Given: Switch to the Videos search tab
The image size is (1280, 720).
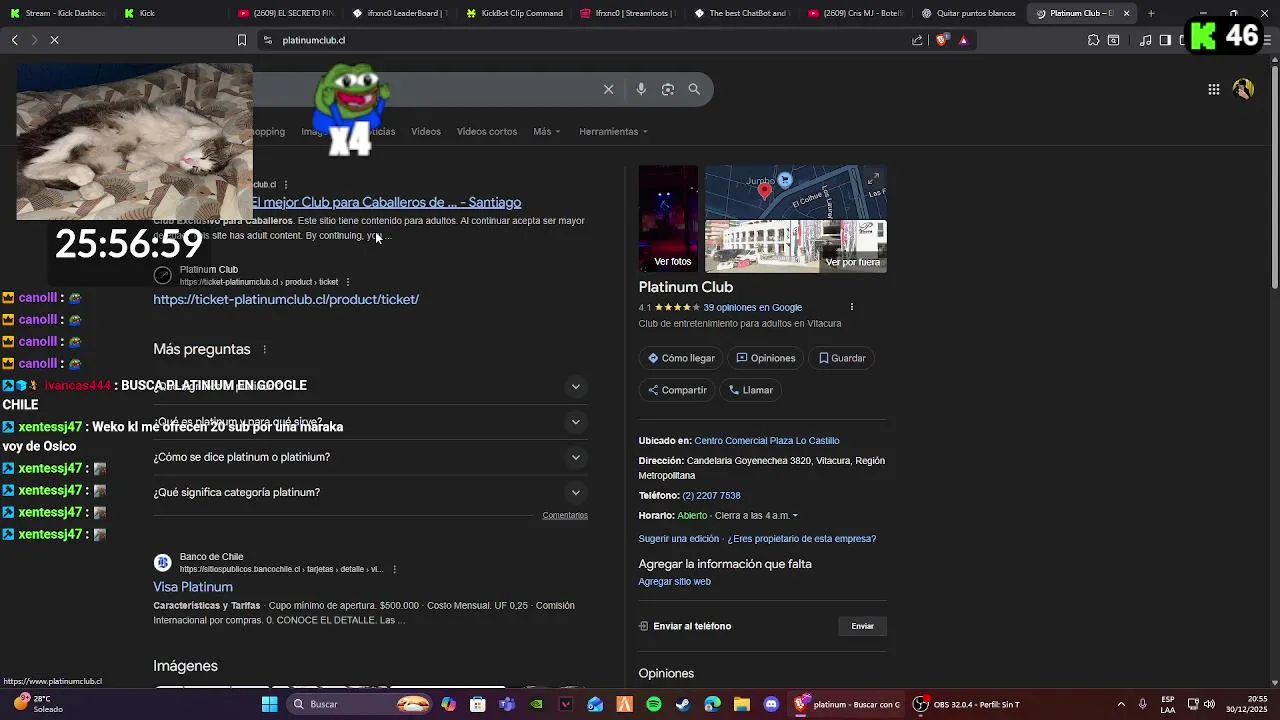Looking at the screenshot, I should pos(426,131).
